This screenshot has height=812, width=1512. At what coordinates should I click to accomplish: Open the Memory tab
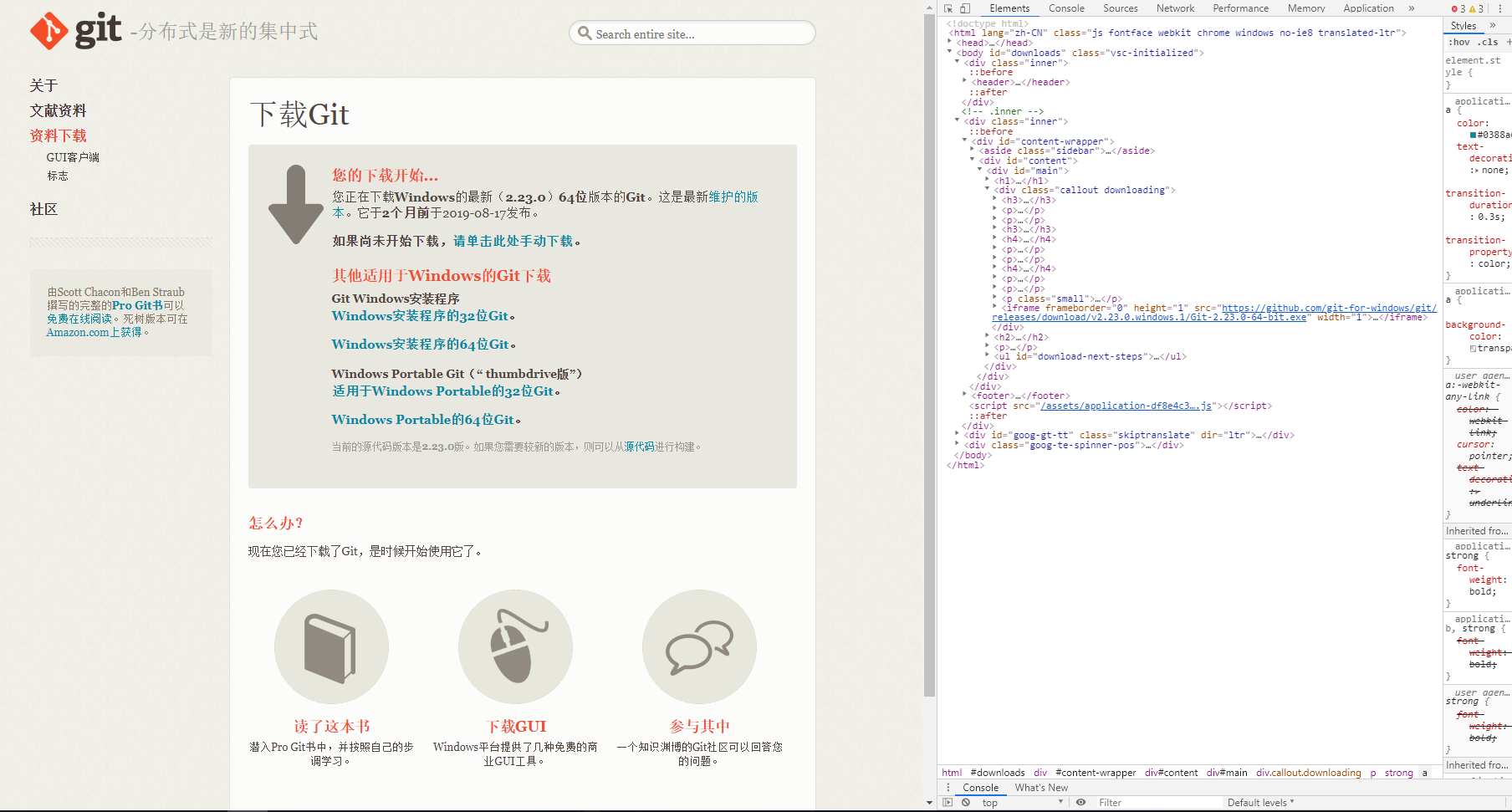(1306, 8)
